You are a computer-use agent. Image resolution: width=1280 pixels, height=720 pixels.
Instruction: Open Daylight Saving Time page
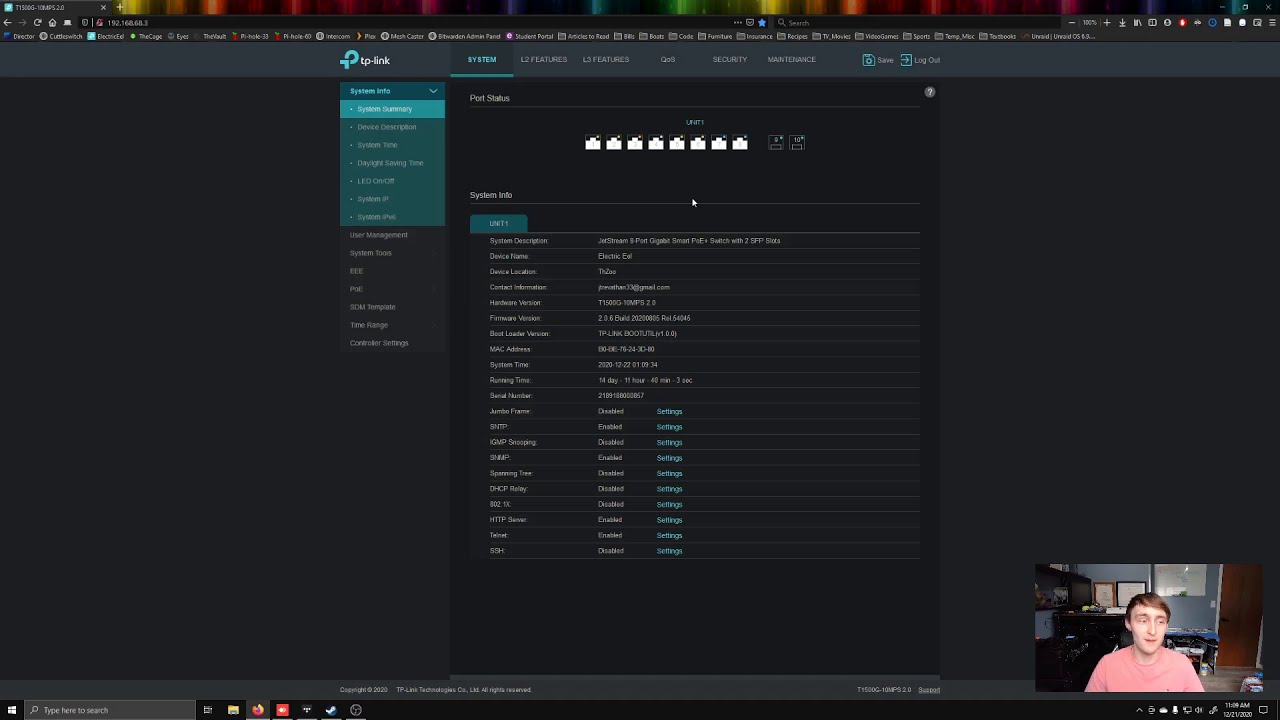point(390,163)
